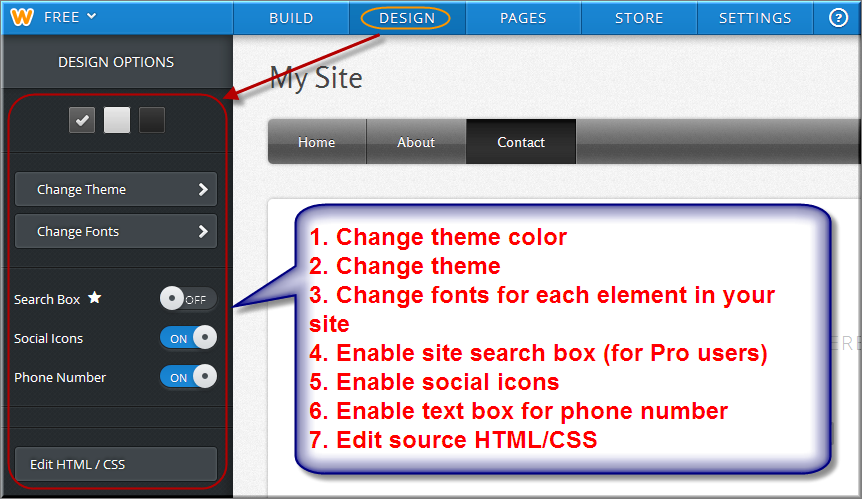Viewport: 862px width, 499px height.
Task: Click the star icon beside Search Box
Action: (94, 298)
